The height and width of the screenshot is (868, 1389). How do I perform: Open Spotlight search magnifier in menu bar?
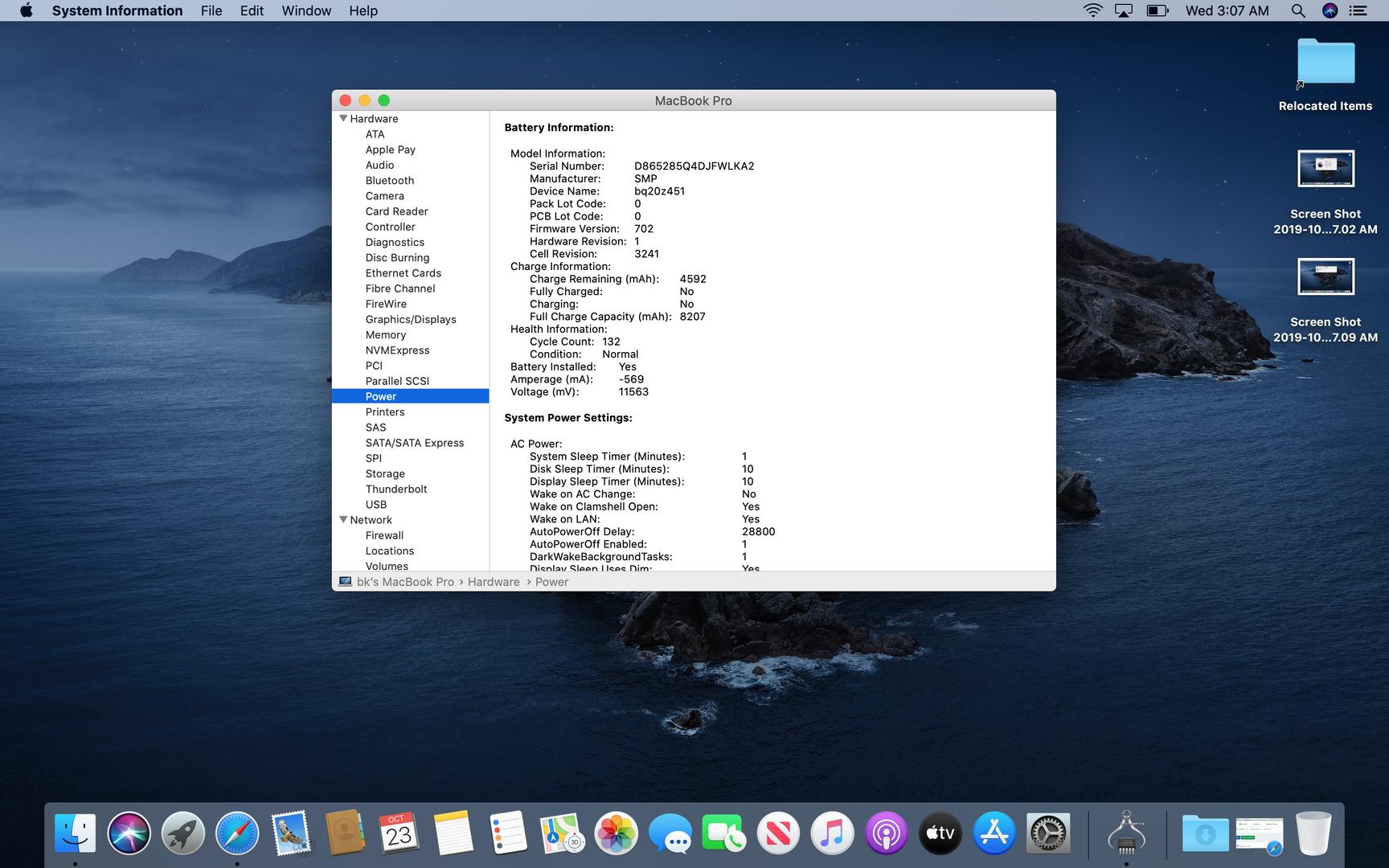tap(1297, 10)
